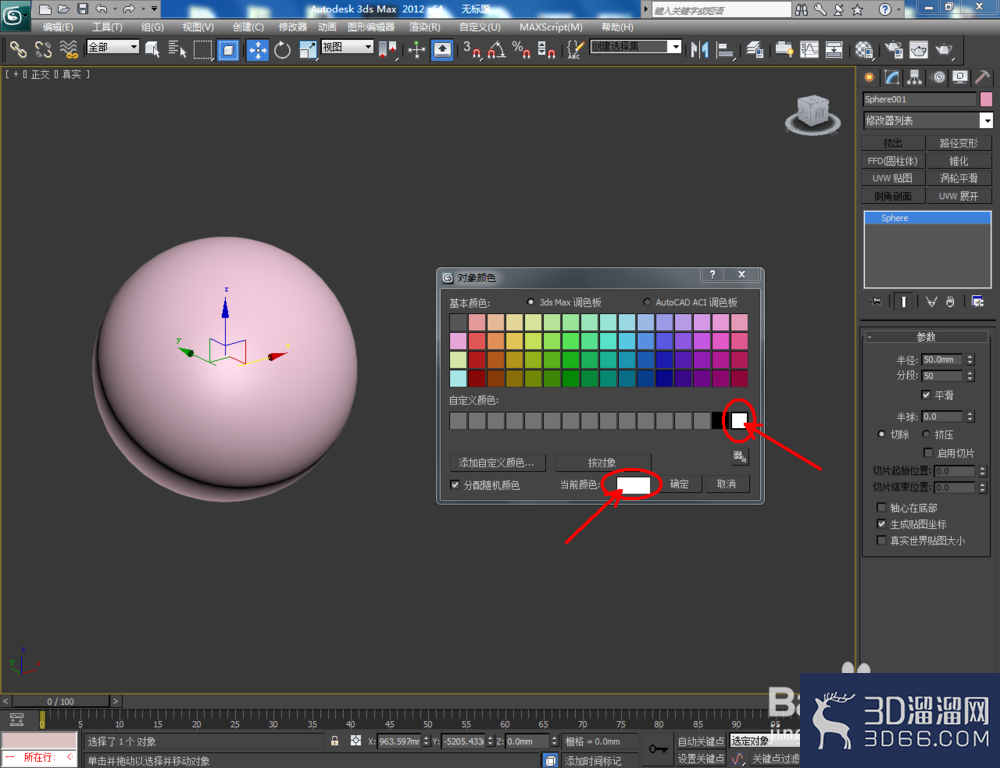Open the 视图 reference coordinate dropdown
This screenshot has width=1000, height=768.
pyautogui.click(x=347, y=47)
